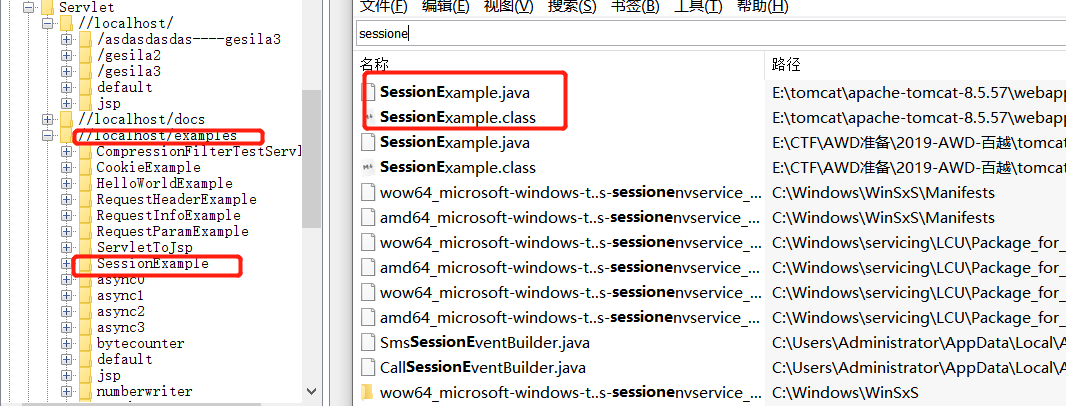Collapse the //localhost/examples tree node

[x=47, y=136]
